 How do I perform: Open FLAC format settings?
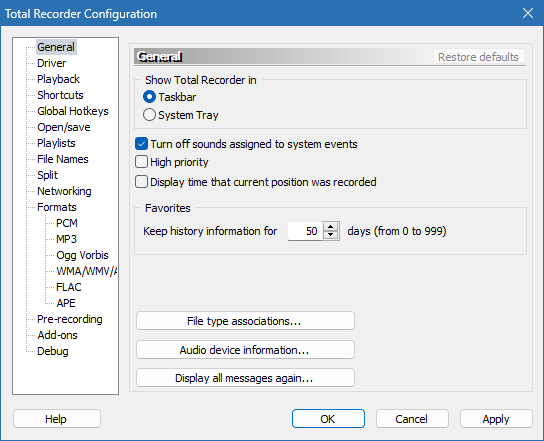(69, 287)
